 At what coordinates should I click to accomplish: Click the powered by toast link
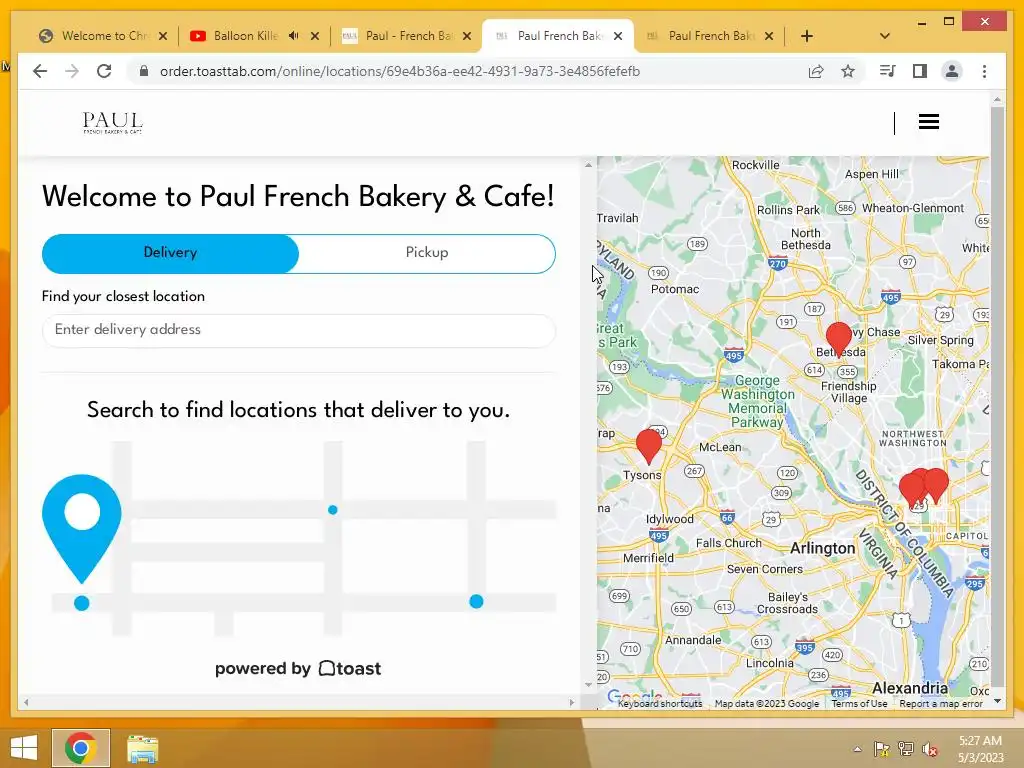[x=298, y=669]
